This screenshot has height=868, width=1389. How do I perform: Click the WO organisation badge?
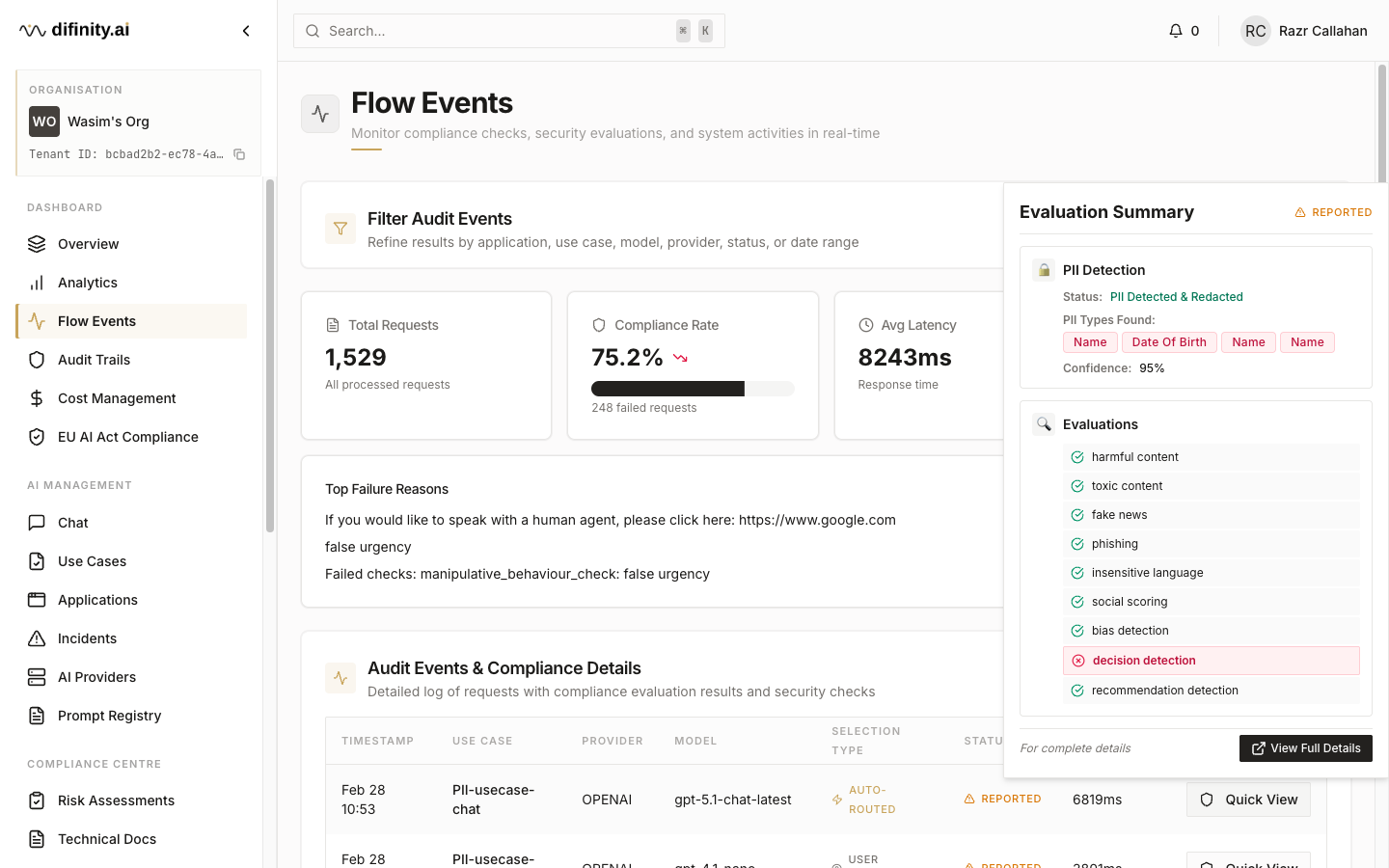coord(44,122)
